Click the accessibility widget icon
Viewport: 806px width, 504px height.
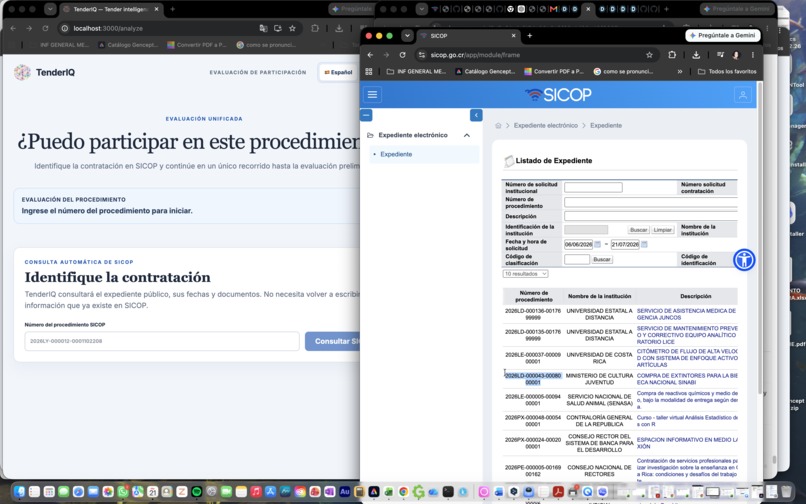(x=744, y=260)
